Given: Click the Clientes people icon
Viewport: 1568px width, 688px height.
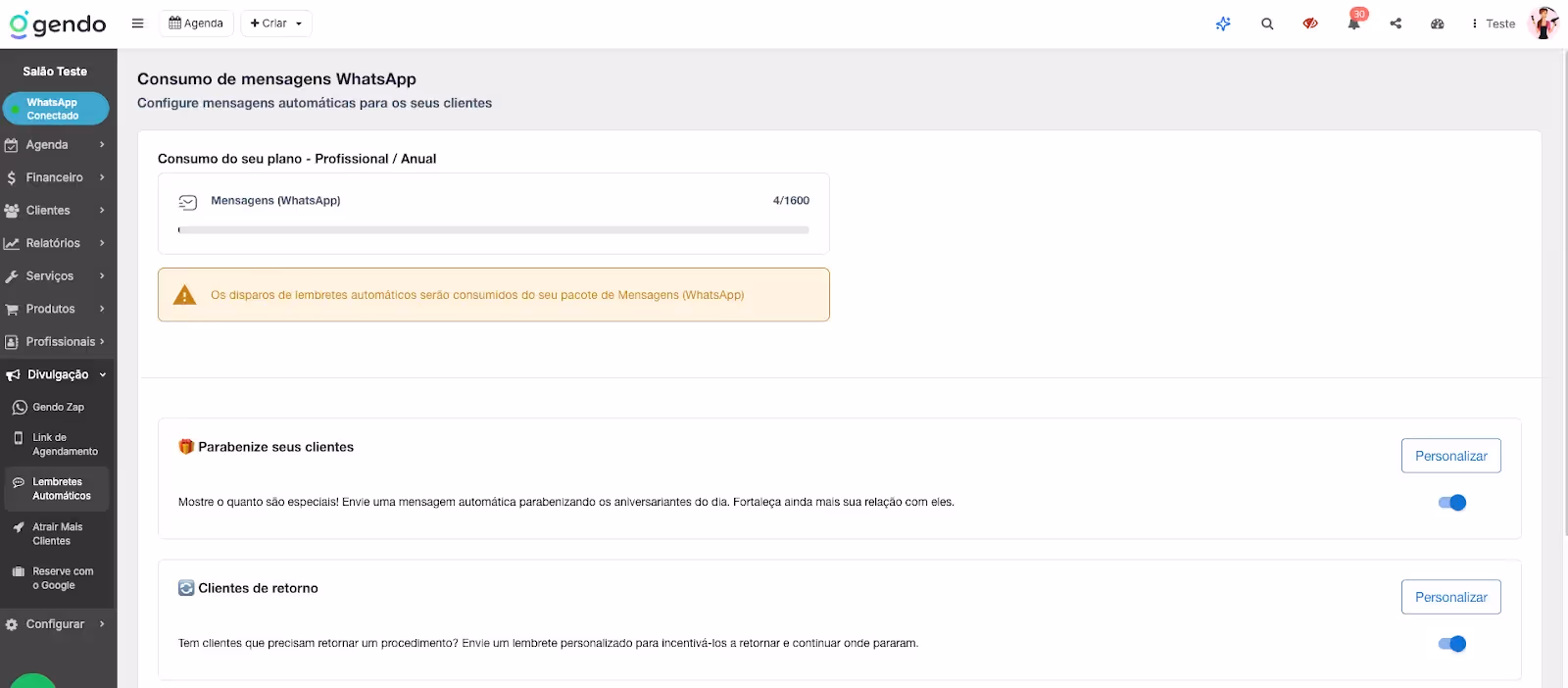Looking at the screenshot, I should click(x=12, y=211).
